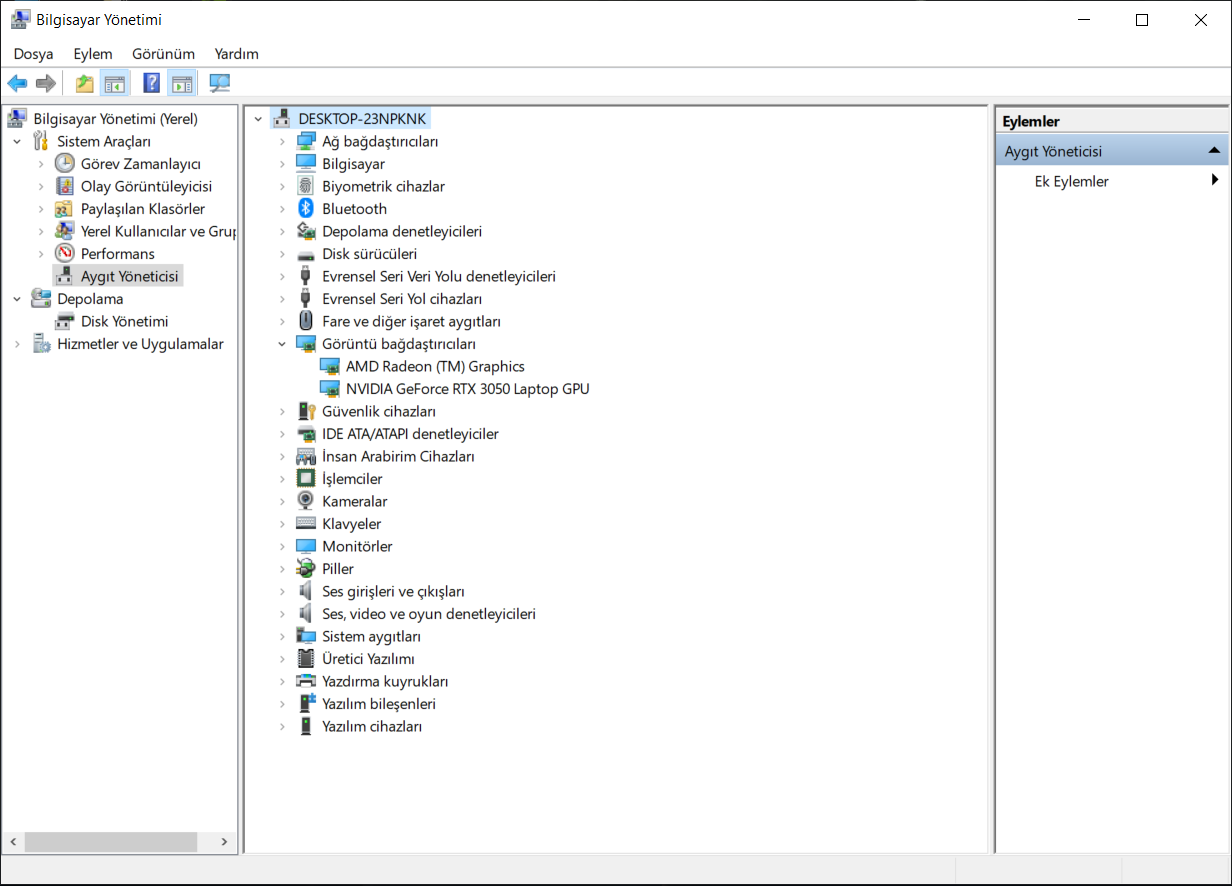Collapse Aygıt Yöneticisi section arrow in Eylemler

pyautogui.click(x=1214, y=151)
